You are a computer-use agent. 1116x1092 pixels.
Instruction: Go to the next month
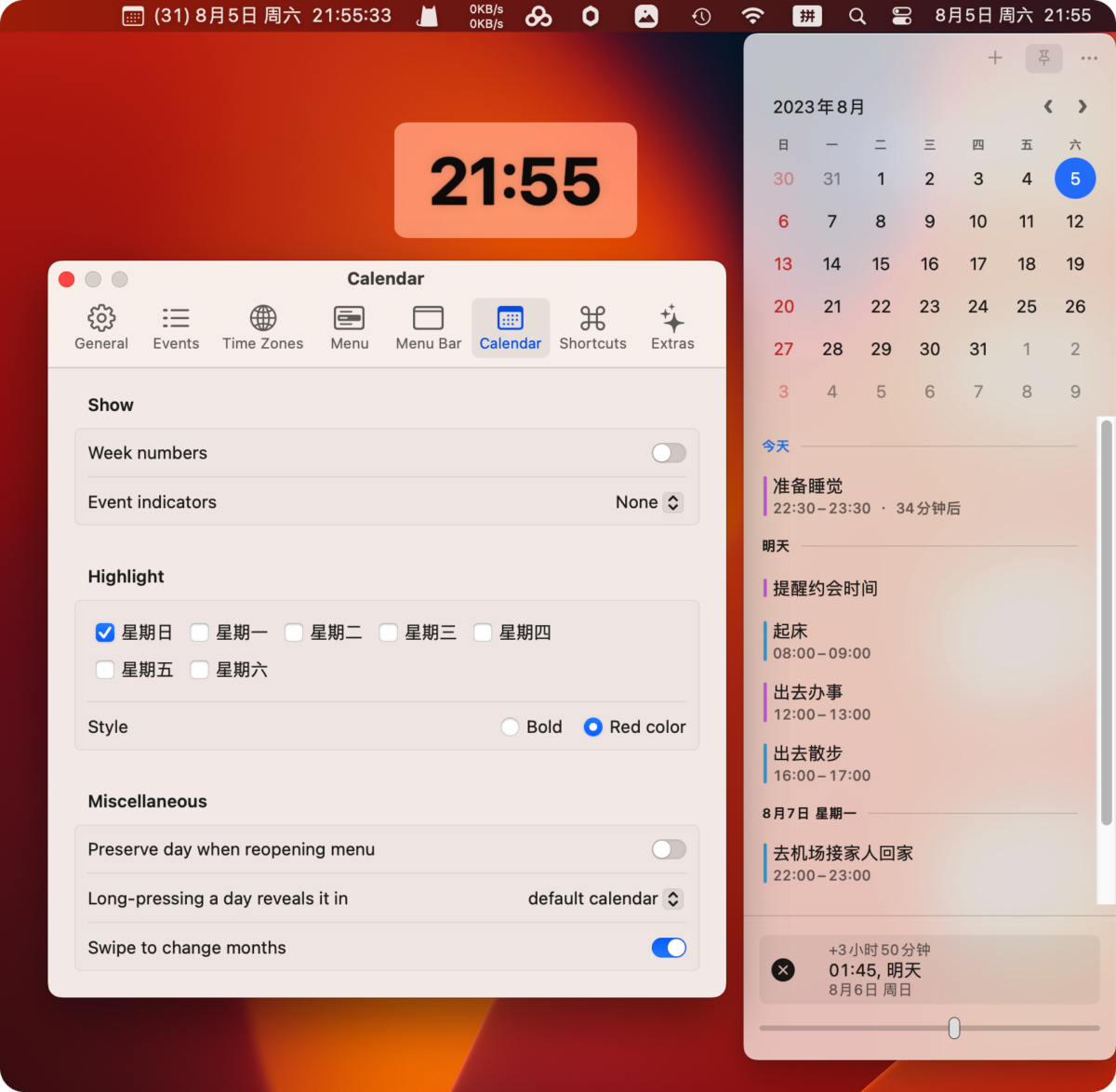pos(1083,106)
